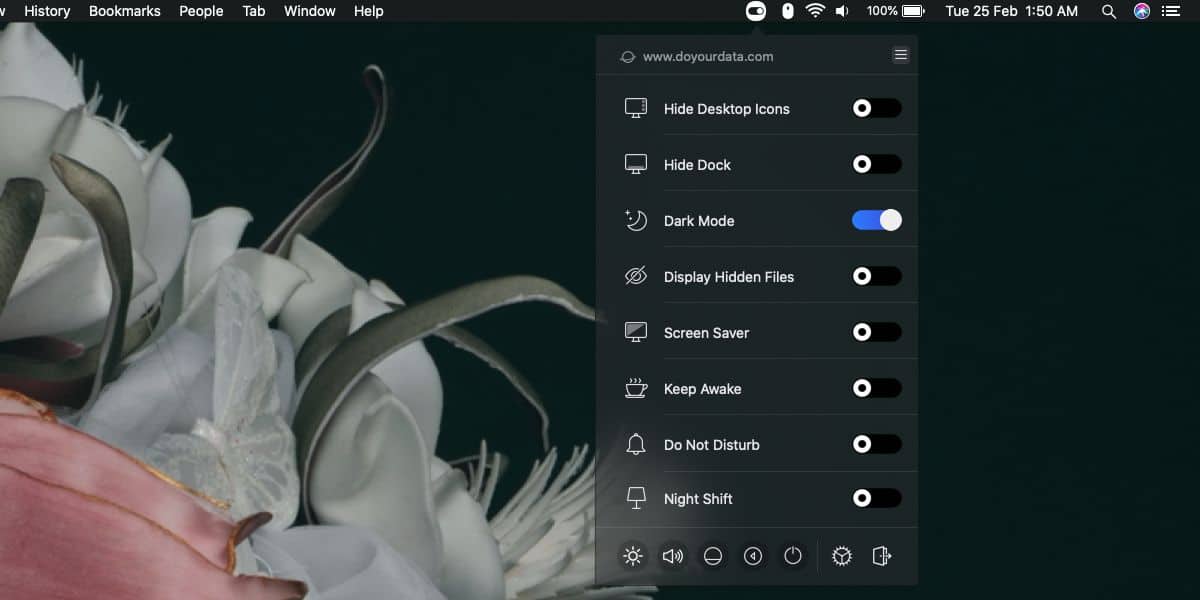Click the battery icon showing 100%
Screen dimensions: 1200x600
913,11
